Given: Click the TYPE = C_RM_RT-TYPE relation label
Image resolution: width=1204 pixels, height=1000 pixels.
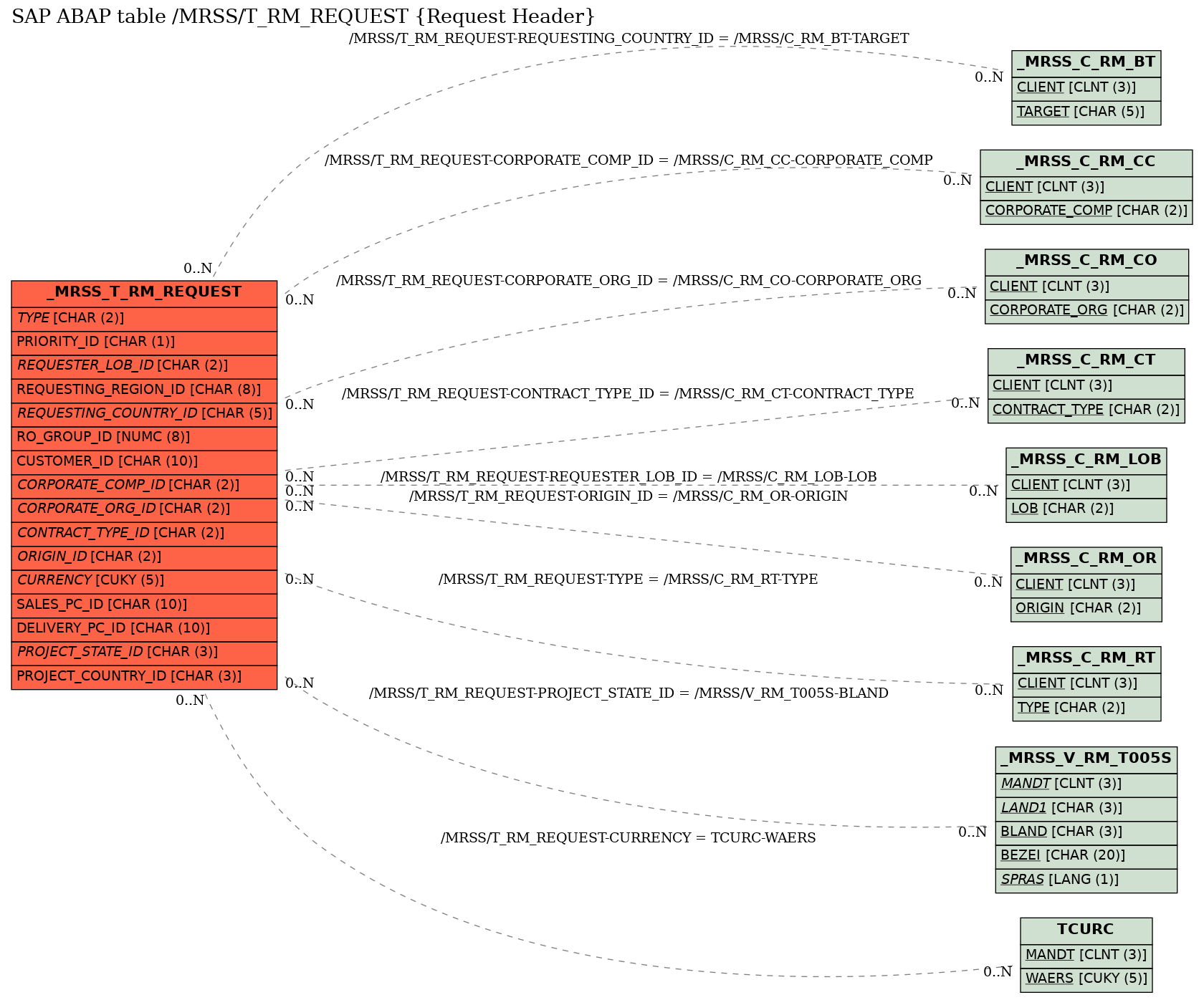Looking at the screenshot, I should pyautogui.click(x=628, y=580).
